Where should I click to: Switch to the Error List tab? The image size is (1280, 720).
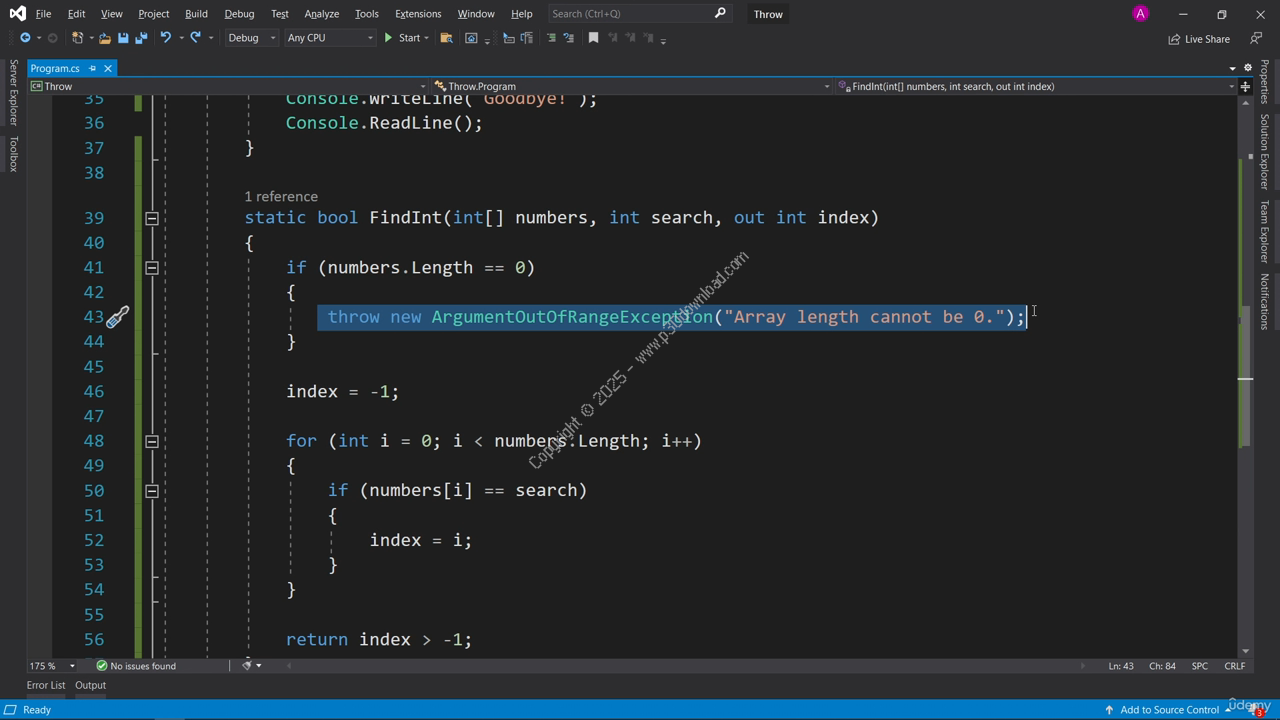tap(46, 685)
